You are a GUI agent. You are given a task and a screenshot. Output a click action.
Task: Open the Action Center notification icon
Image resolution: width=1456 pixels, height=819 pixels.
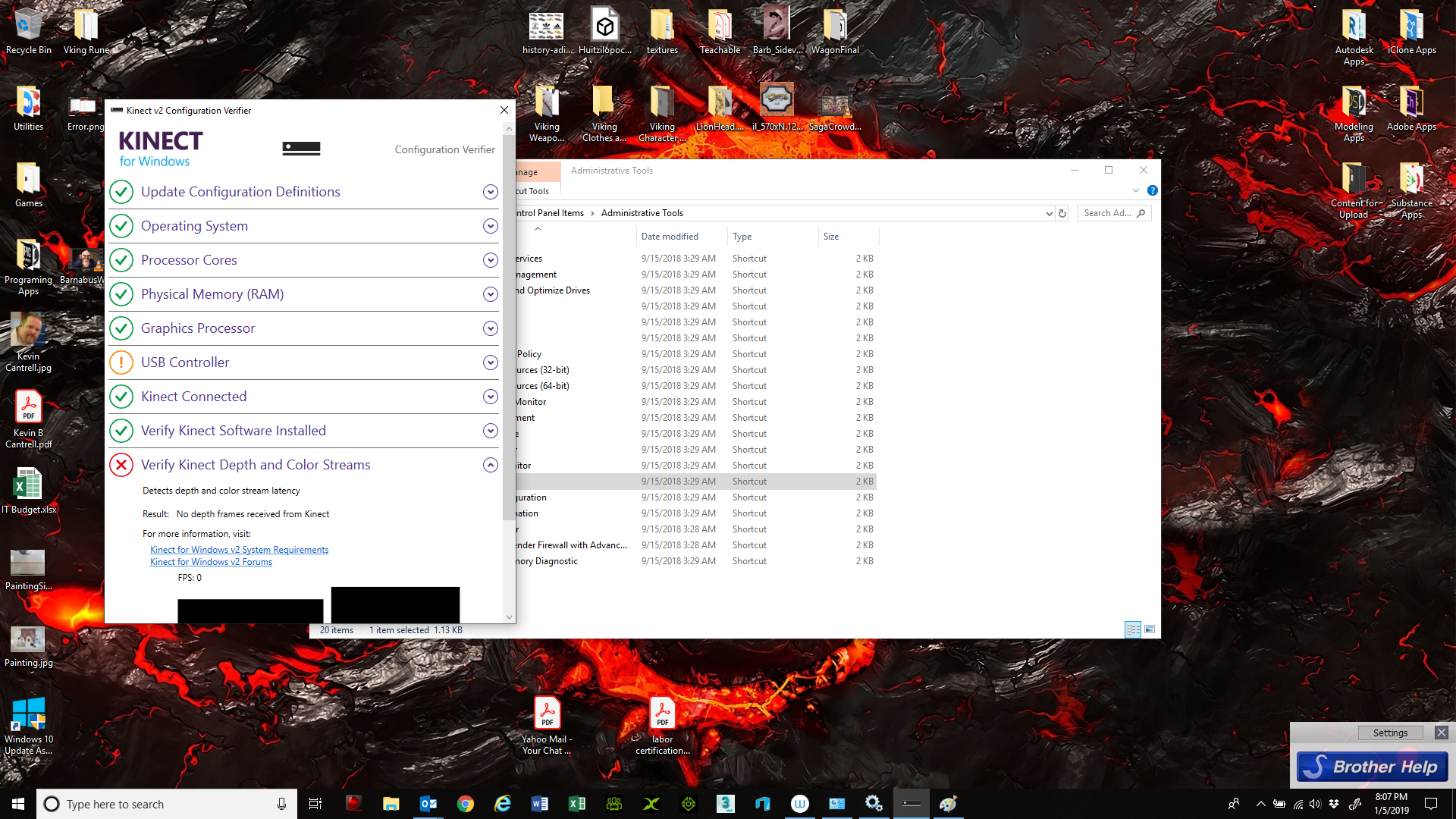tap(1431, 804)
